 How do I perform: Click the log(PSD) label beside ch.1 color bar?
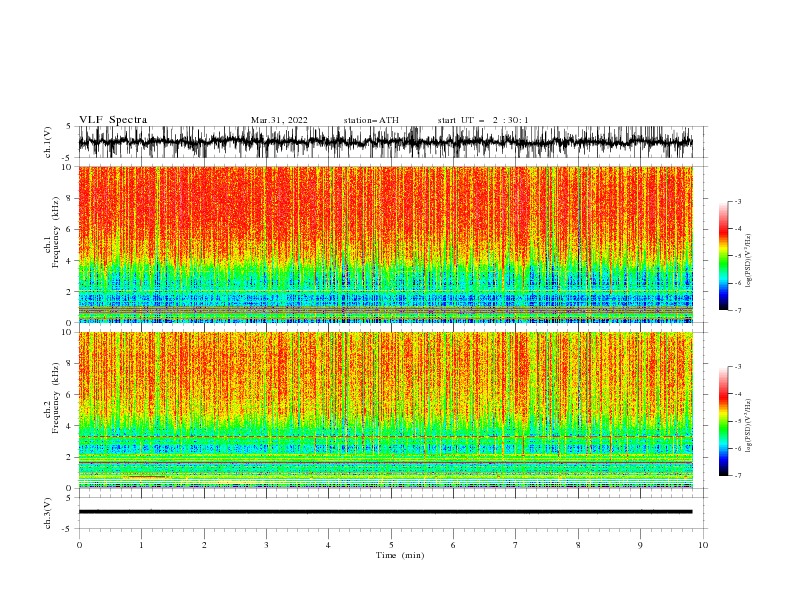point(748,261)
